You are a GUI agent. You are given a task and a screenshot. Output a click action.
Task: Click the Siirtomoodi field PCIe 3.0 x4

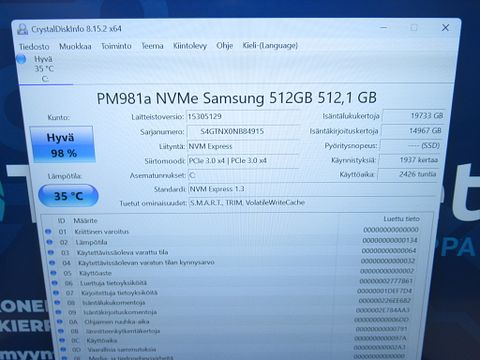[x=244, y=161]
